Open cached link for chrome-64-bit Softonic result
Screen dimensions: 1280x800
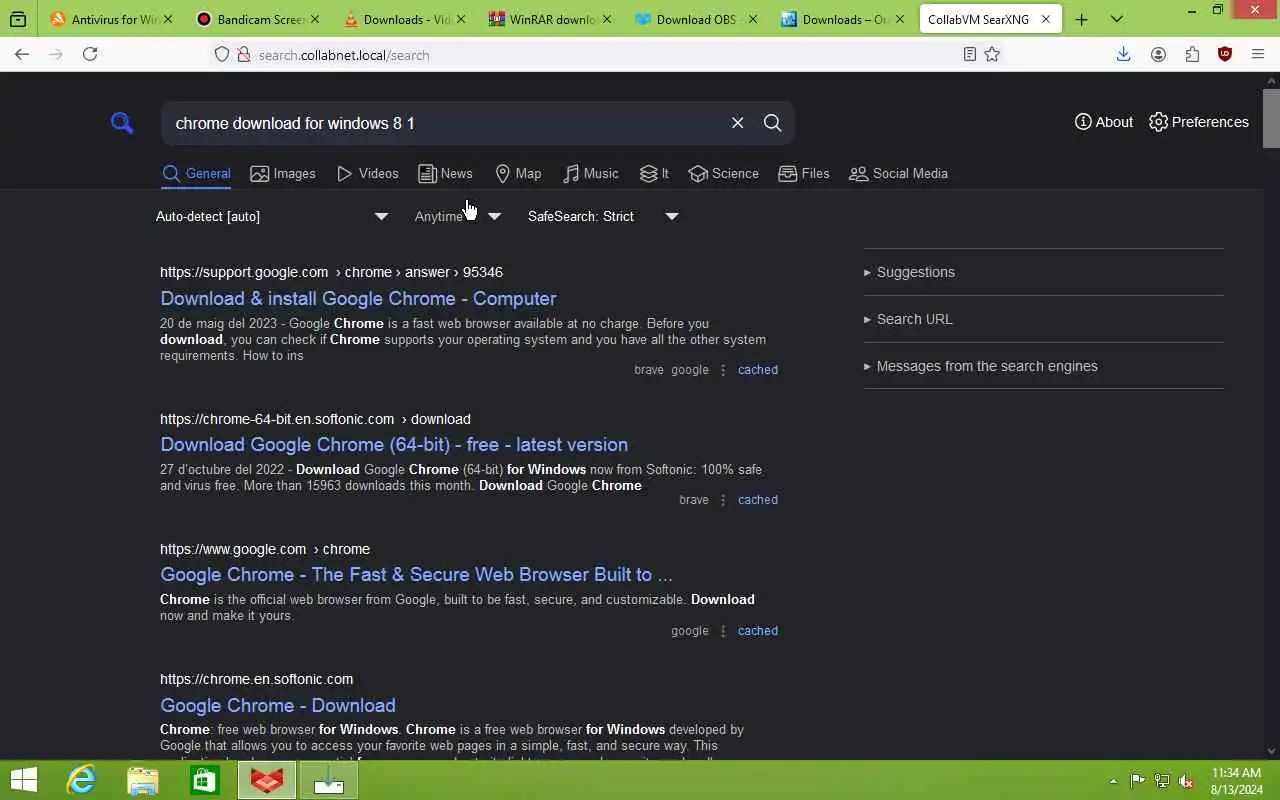[x=758, y=500]
